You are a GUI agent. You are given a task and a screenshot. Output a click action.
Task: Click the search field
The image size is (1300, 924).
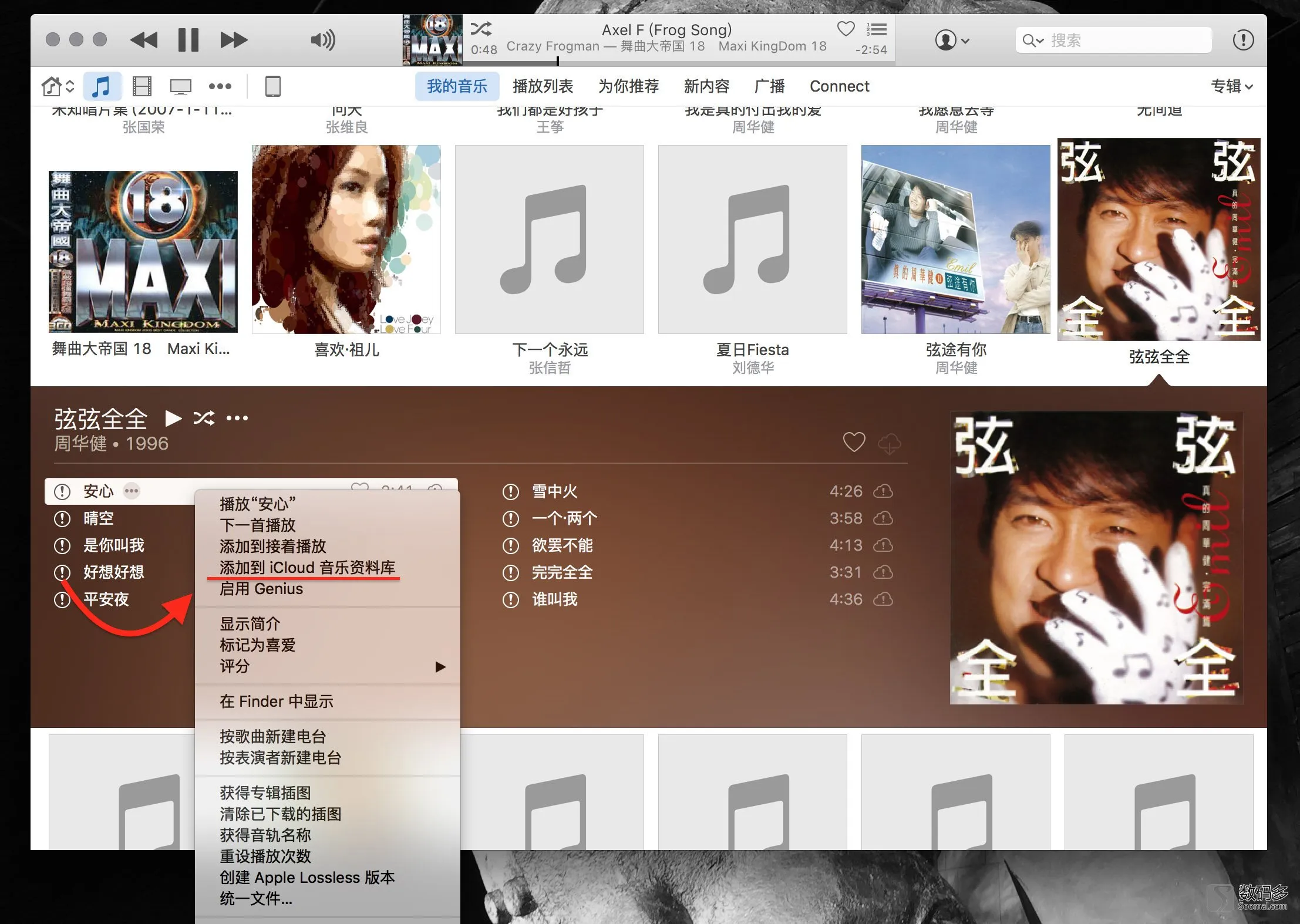(x=1113, y=40)
